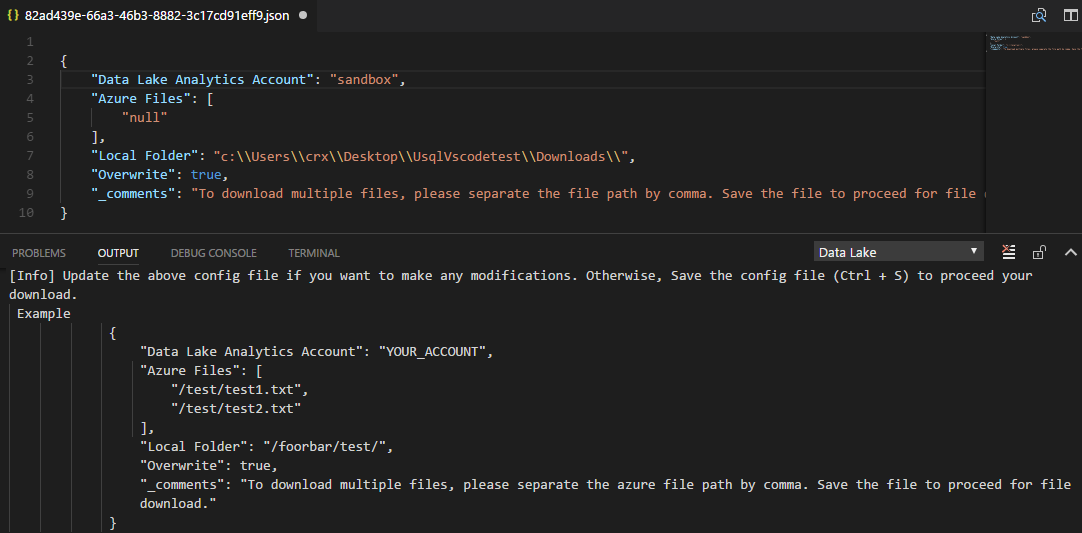Screen dimensions: 1082x533
Task: Switch to the DEBUG CONSOLE tab
Action: [x=214, y=253]
